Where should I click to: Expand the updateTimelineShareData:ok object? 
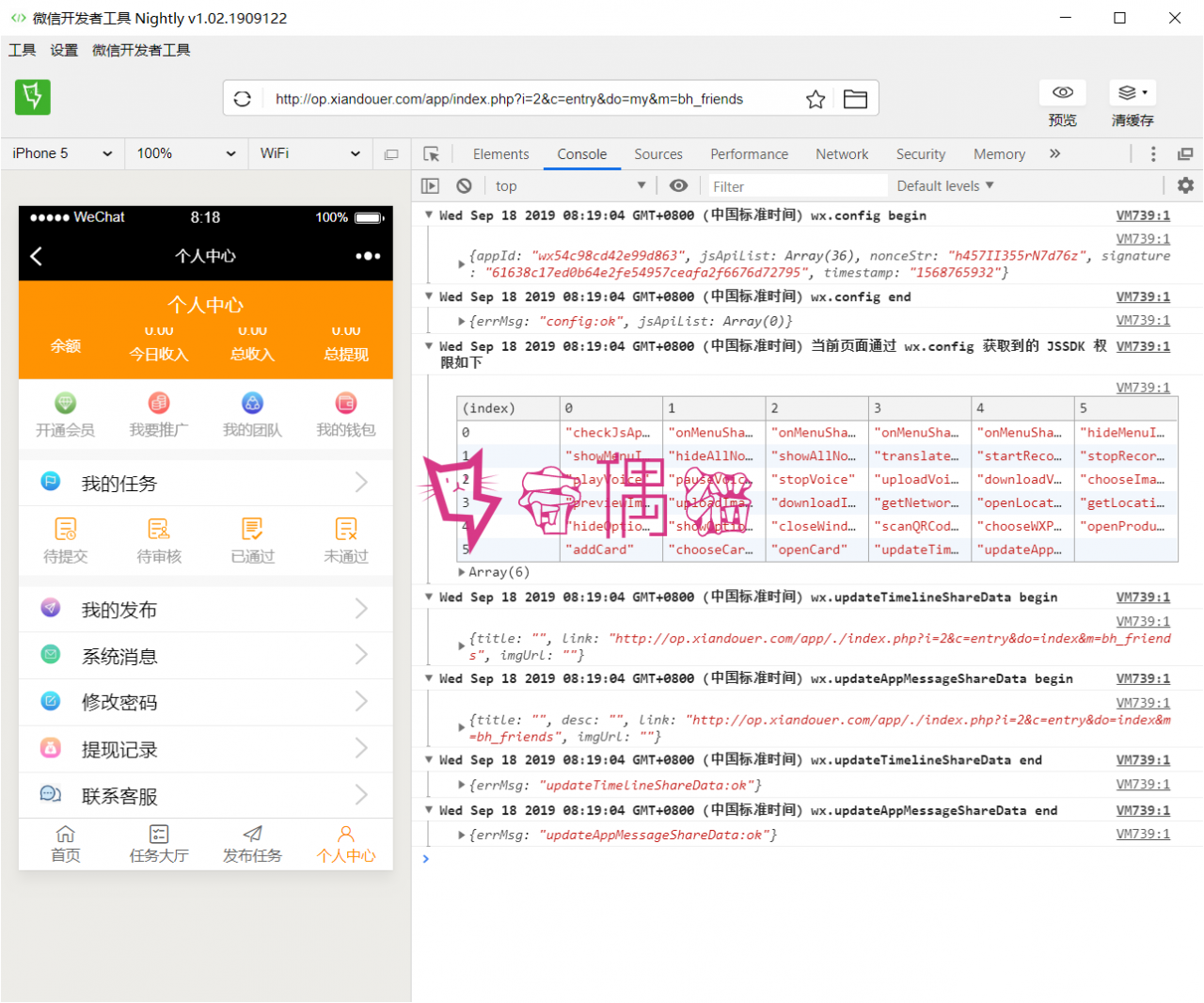point(461,785)
